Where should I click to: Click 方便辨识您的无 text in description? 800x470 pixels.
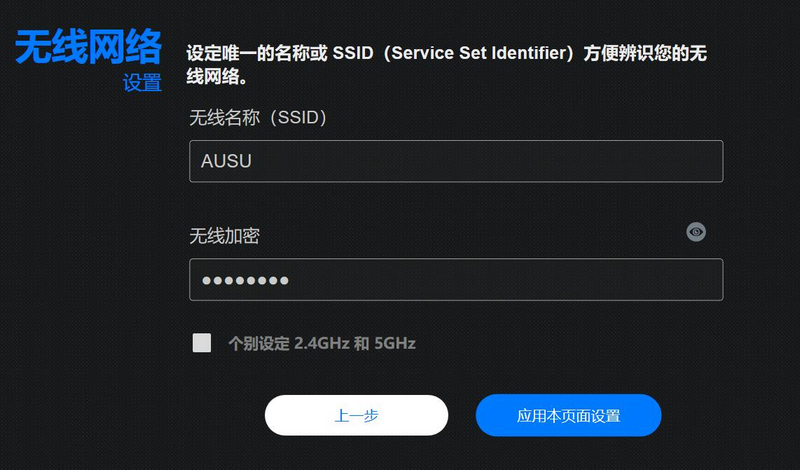(x=645, y=53)
